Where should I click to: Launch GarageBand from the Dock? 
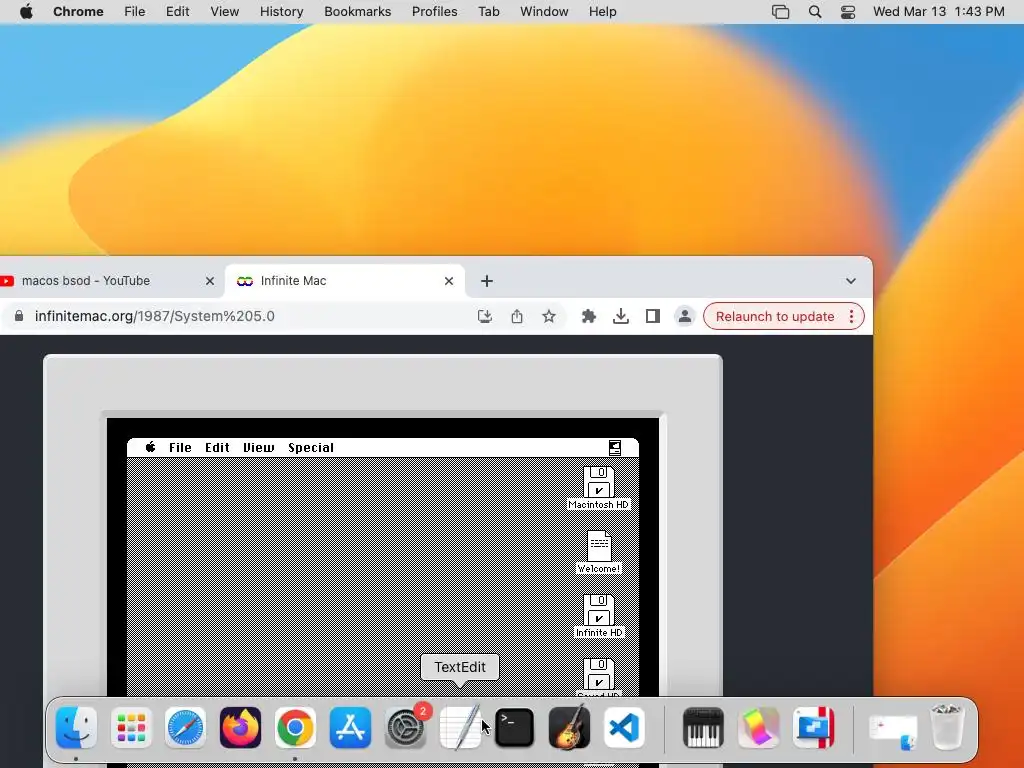[x=569, y=728]
